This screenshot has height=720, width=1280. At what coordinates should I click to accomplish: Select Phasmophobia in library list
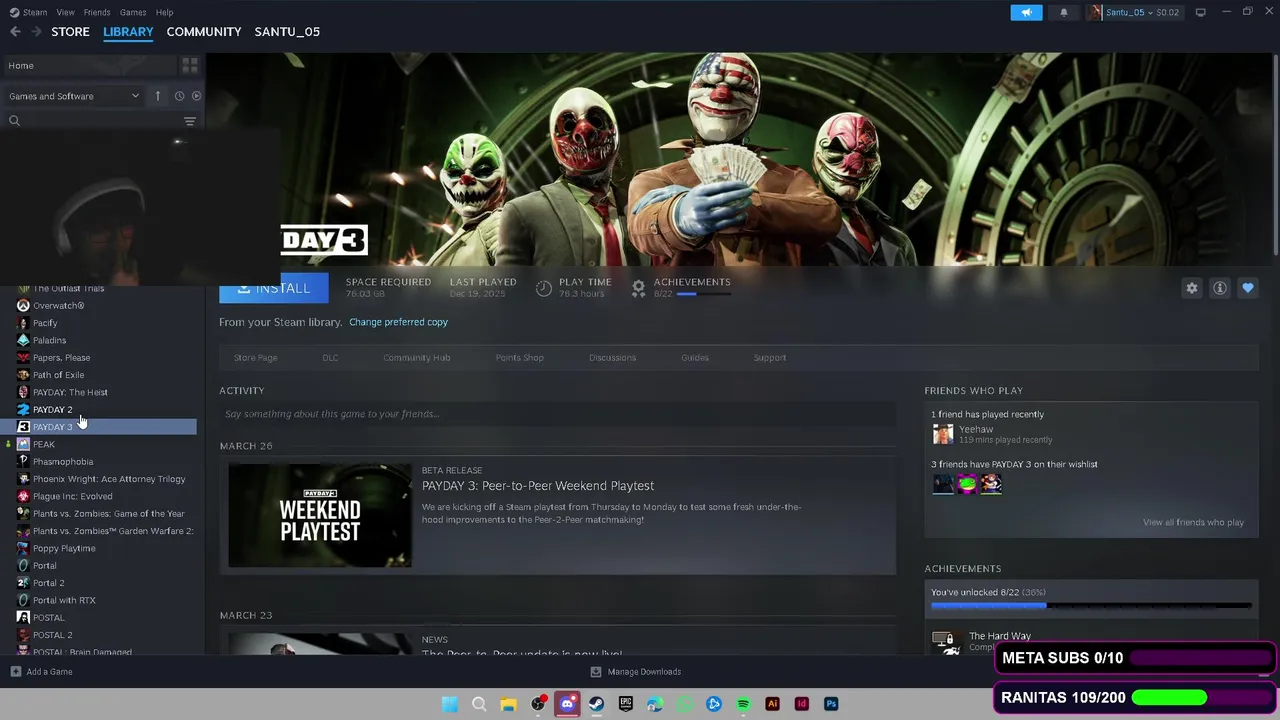[x=63, y=461]
